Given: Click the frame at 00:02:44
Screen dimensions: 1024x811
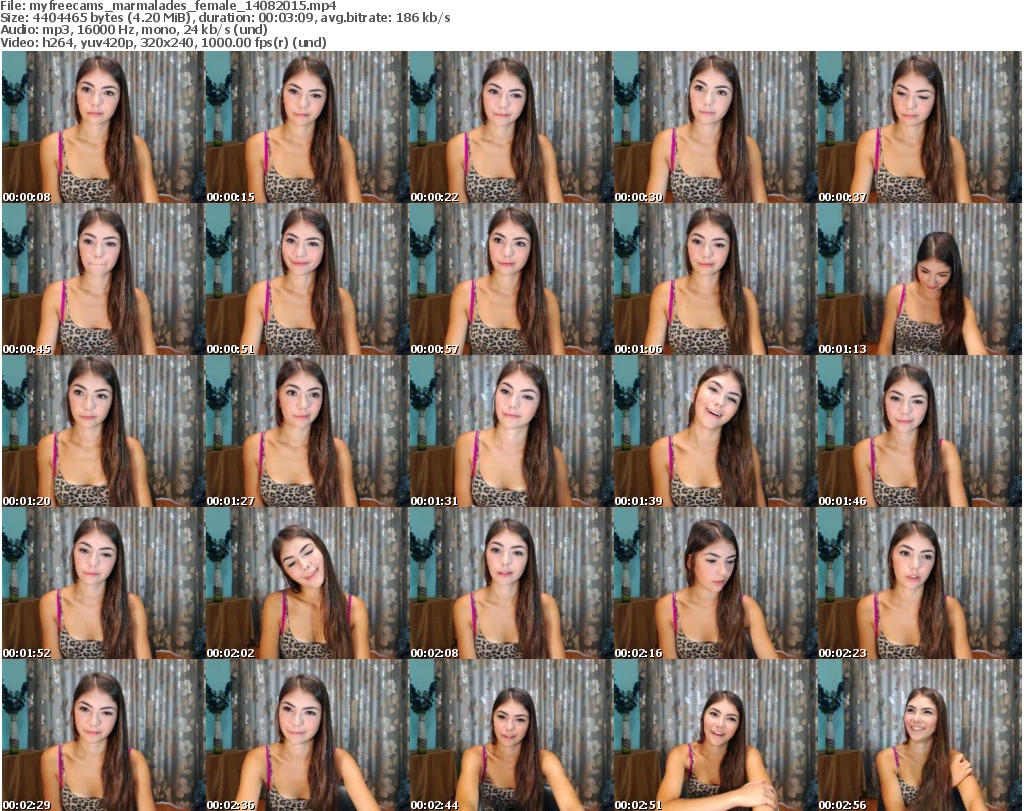Looking at the screenshot, I should pyautogui.click(x=511, y=735).
